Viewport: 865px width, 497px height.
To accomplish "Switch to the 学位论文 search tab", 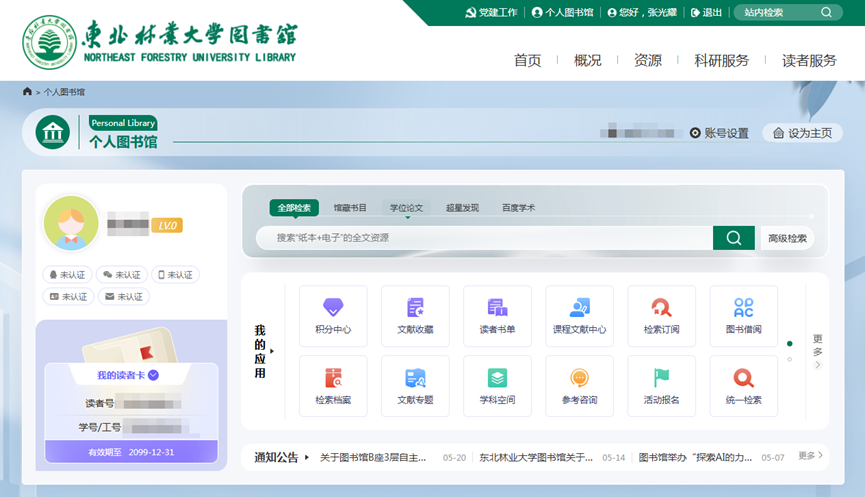I will click(406, 208).
